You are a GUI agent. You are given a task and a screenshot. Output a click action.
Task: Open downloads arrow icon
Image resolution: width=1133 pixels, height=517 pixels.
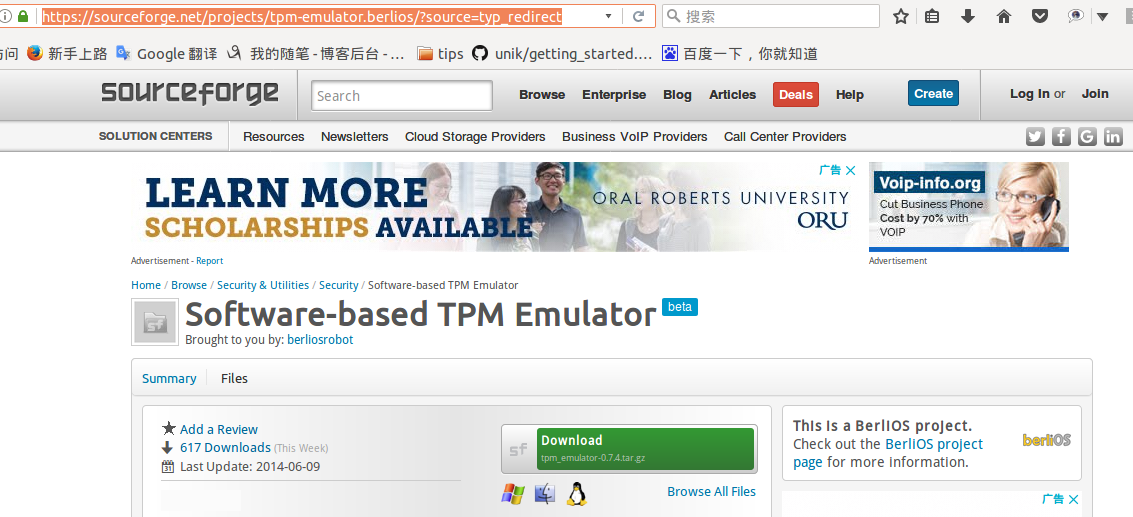click(x=968, y=16)
